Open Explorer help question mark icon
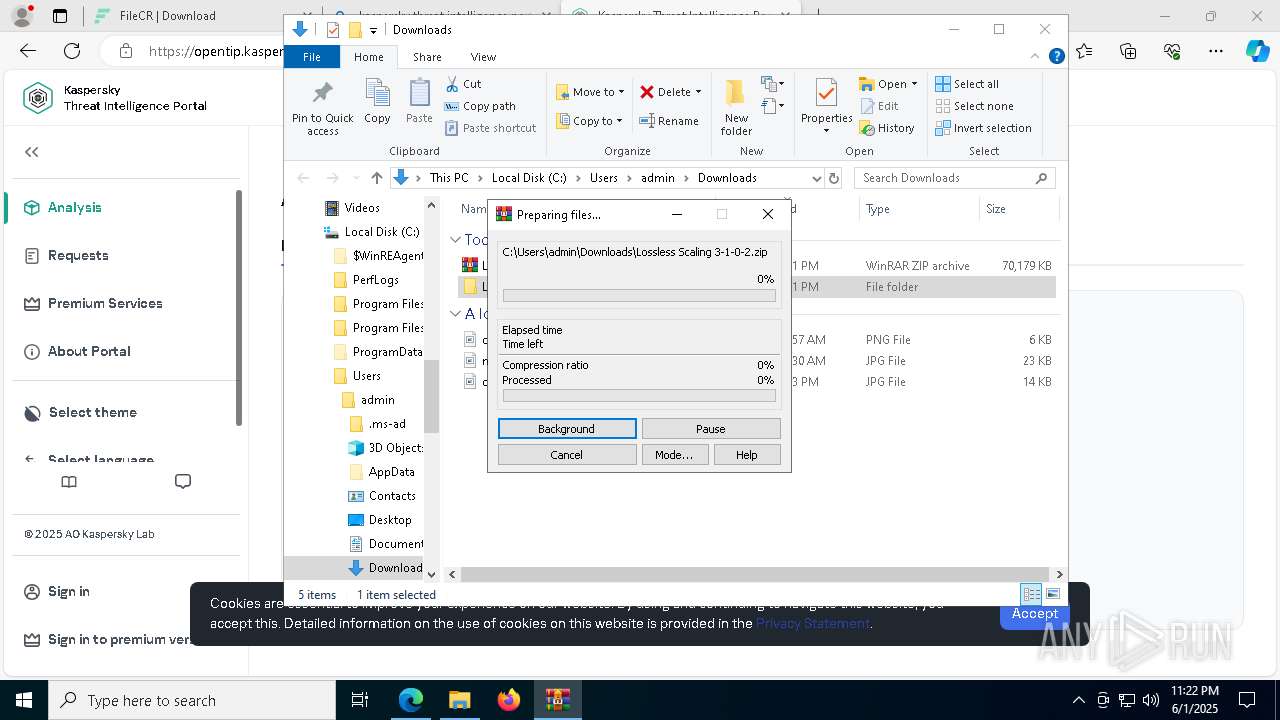Image resolution: width=1280 pixels, height=720 pixels. (x=1056, y=57)
